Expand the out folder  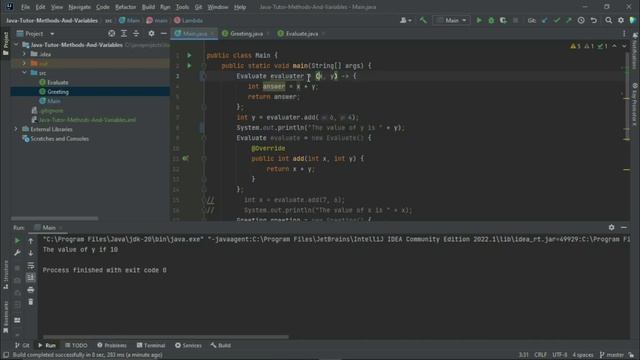(24, 63)
